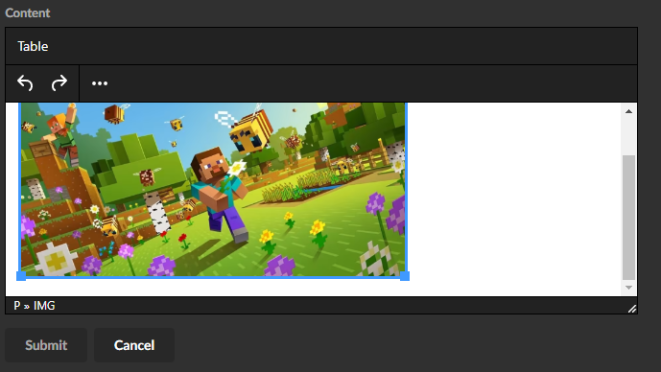Viewport: 661px width, 372px height.
Task: Cancel editing the content
Action: click(x=134, y=345)
